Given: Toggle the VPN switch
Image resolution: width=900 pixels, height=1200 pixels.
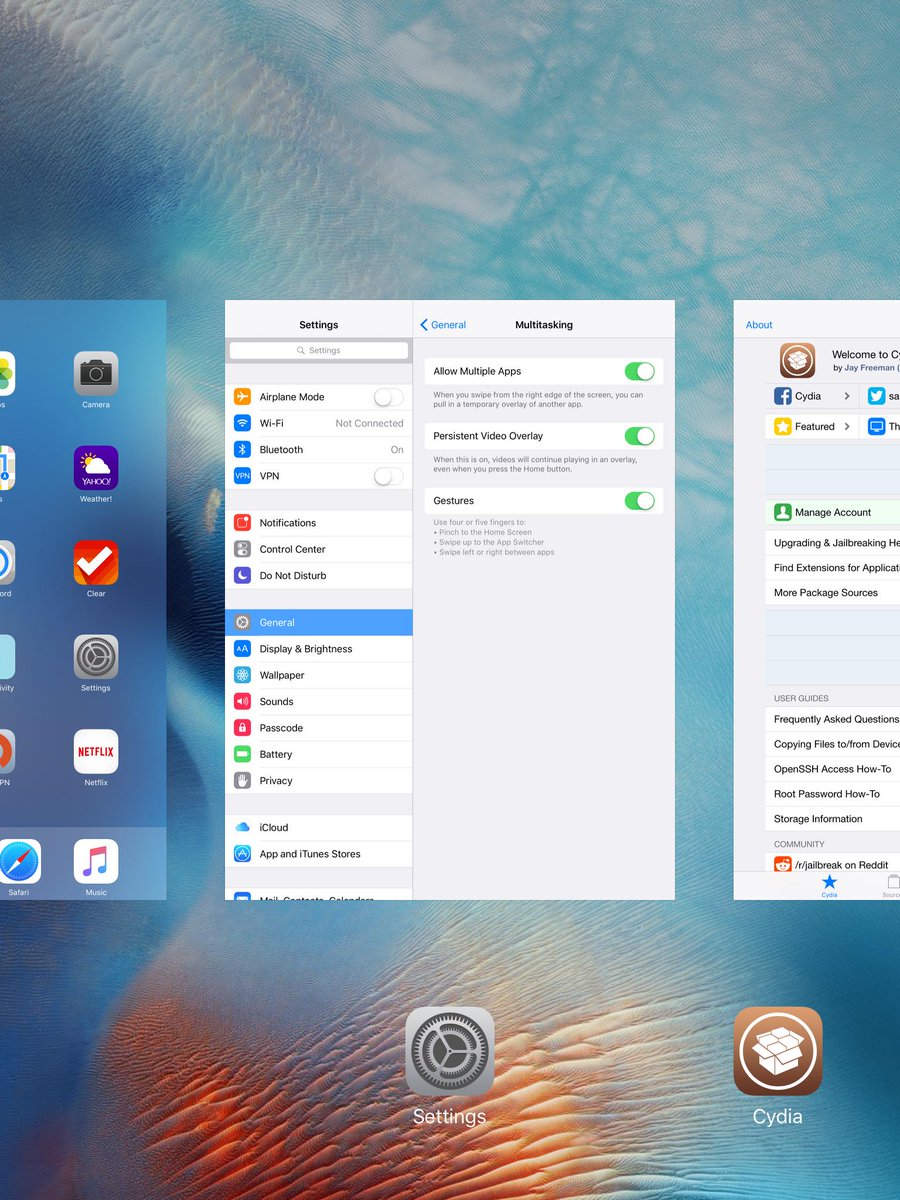Looking at the screenshot, I should pos(389,476).
